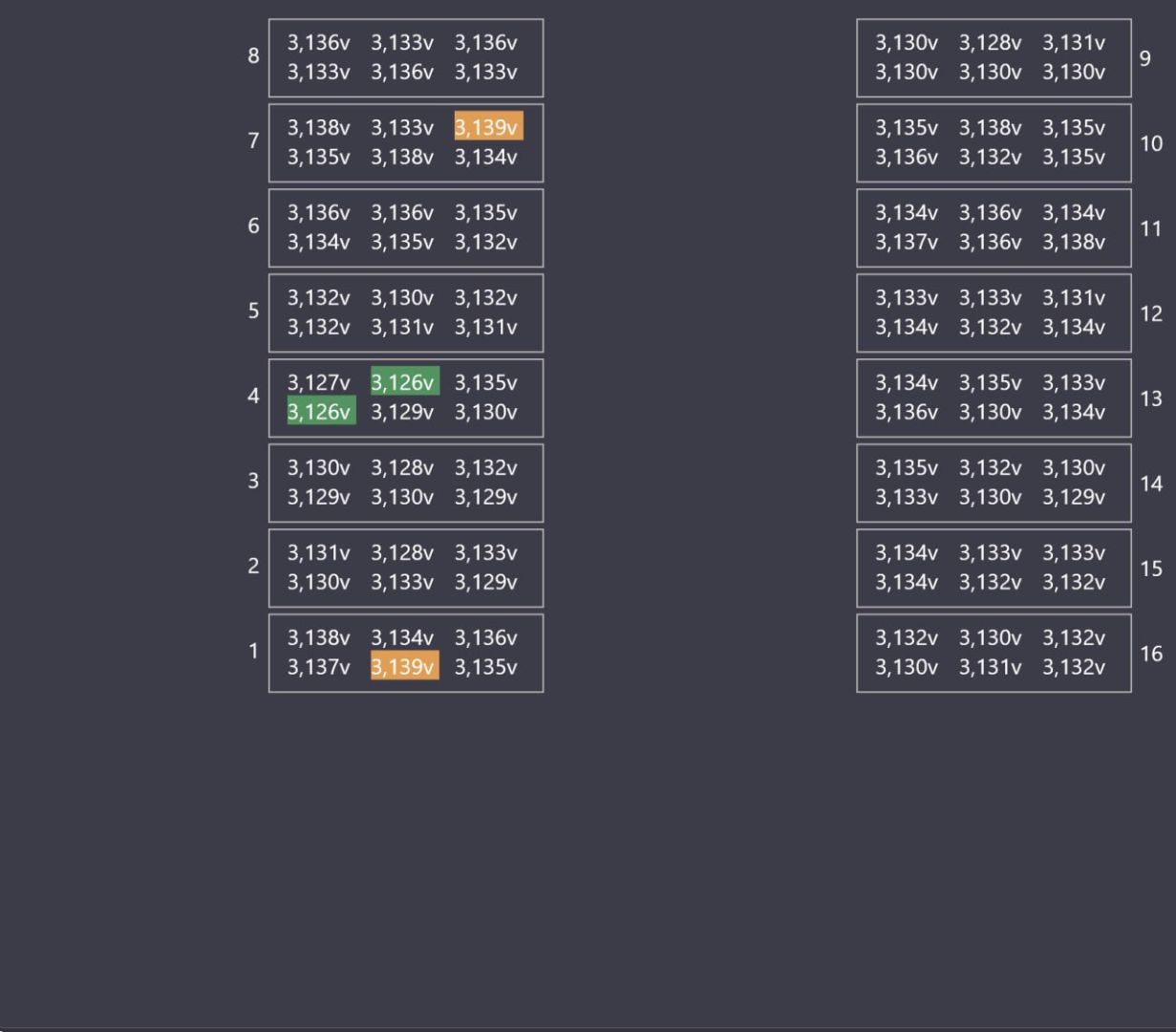
Task: Select the 3,137v cell in module 11
Action: tap(907, 242)
